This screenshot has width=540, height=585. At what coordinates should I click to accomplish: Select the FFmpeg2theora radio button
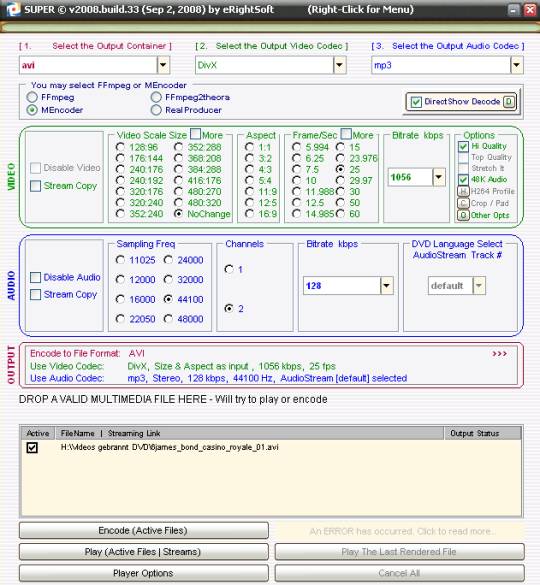[x=156, y=97]
